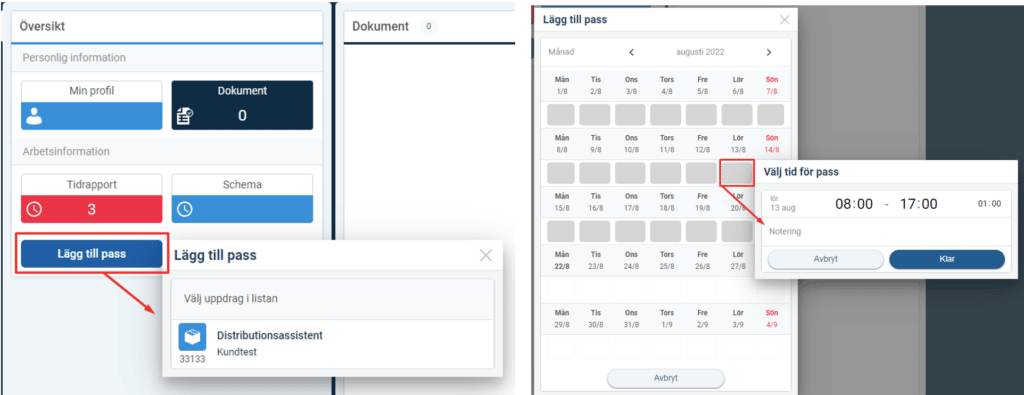Open the red Tidrapport tile showing 3
The width and height of the screenshot is (1024, 395).
click(91, 198)
